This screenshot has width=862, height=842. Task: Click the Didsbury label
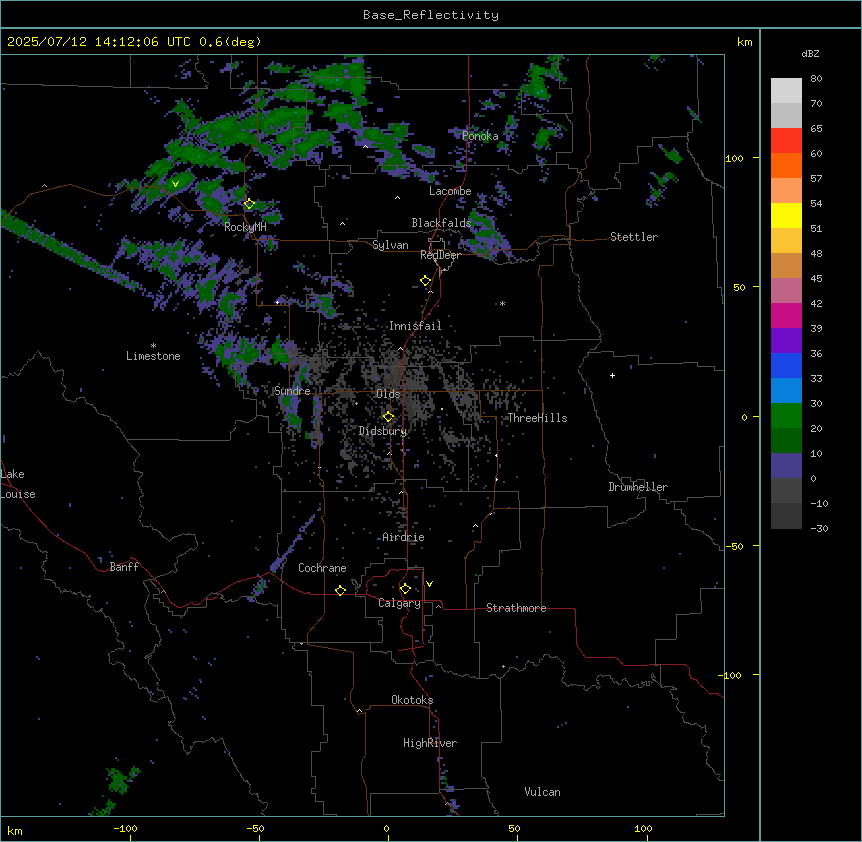383,431
